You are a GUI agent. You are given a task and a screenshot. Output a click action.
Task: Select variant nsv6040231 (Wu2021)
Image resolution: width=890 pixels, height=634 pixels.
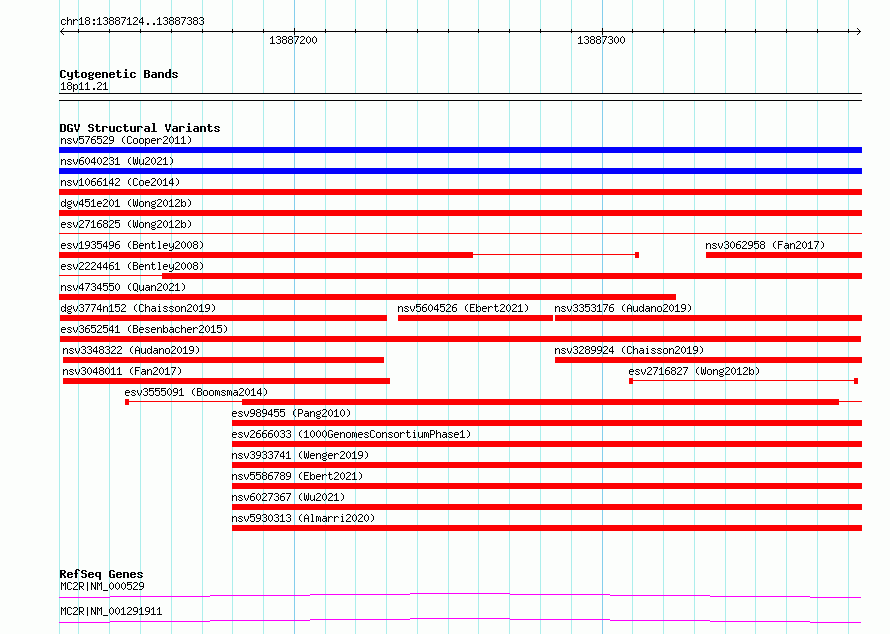117,161
